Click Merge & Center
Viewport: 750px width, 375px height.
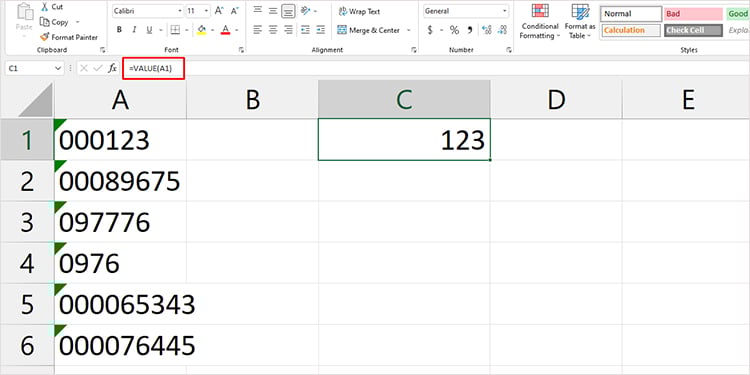pyautogui.click(x=368, y=30)
